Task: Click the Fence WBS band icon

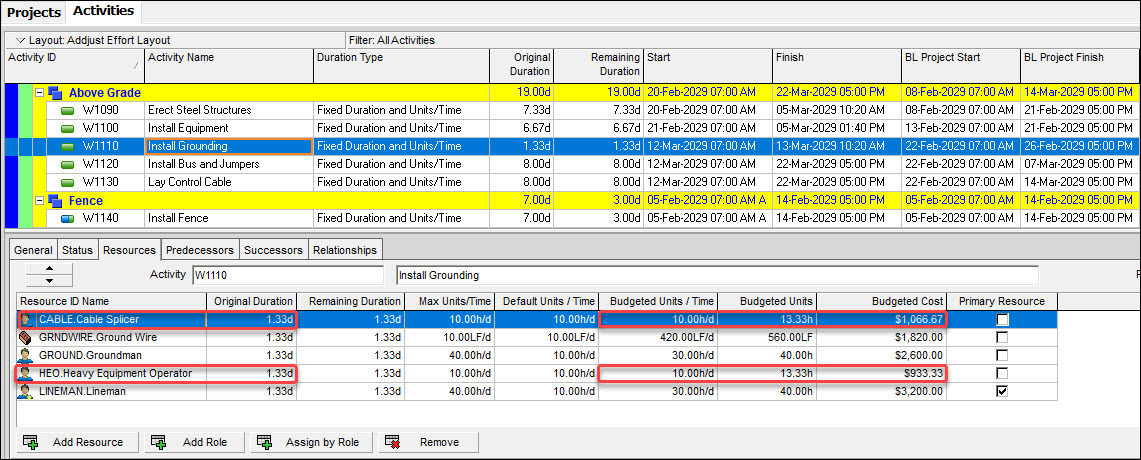Action: 56,201
